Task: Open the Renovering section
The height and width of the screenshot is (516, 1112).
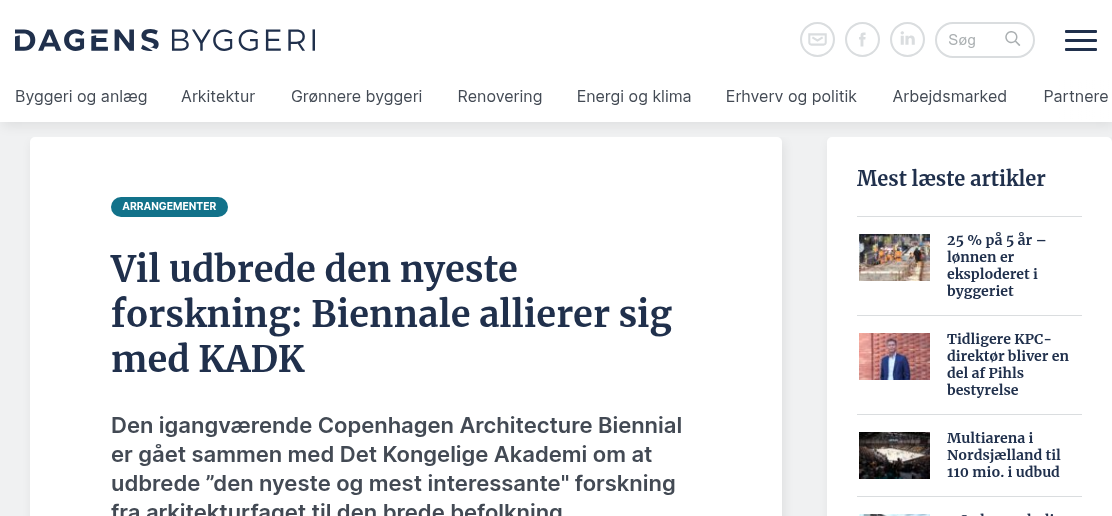Action: point(499,96)
